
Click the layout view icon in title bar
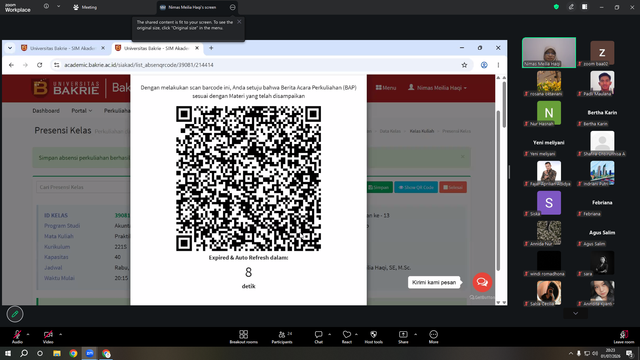coord(585,7)
